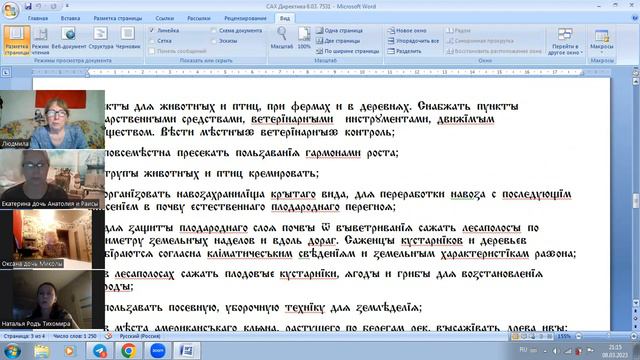Click the underlined word гармонами in document
This screenshot has height=360, width=640.
point(333,153)
